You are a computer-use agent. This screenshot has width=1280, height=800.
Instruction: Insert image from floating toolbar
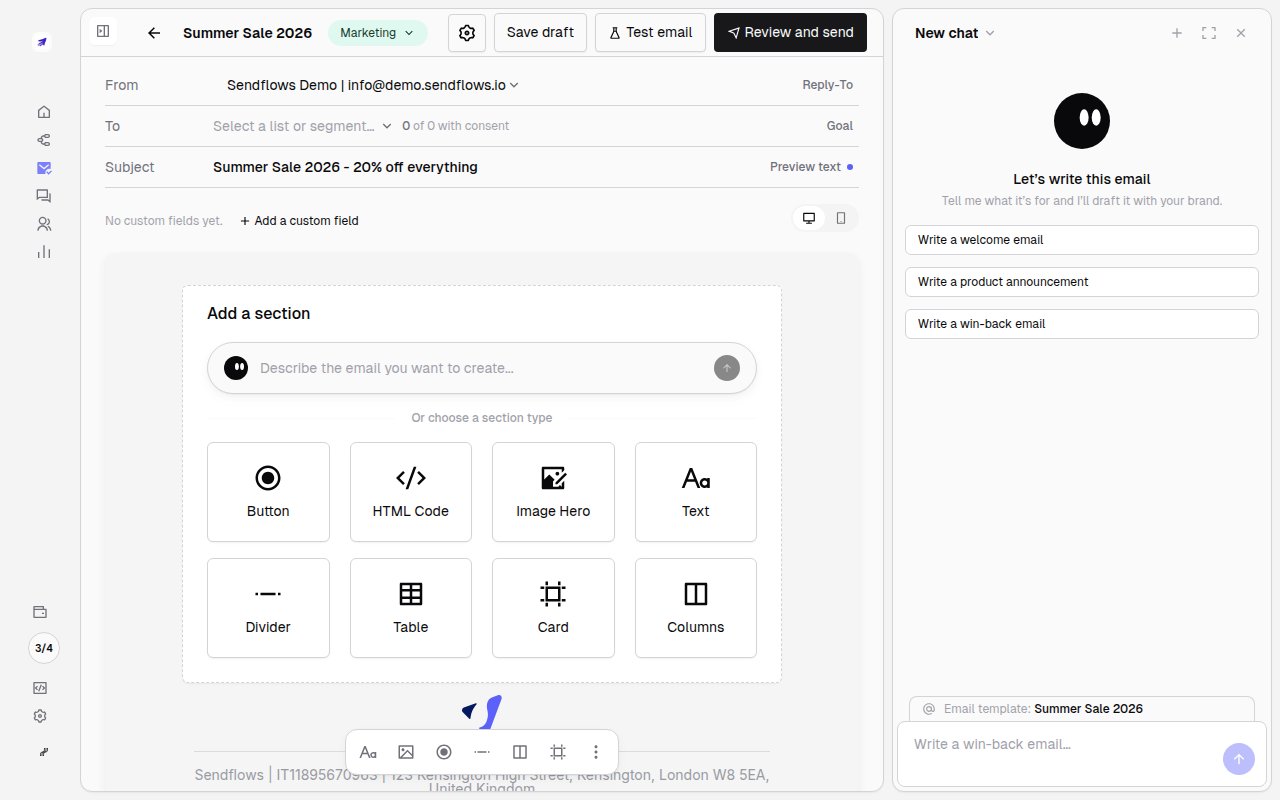click(x=406, y=752)
